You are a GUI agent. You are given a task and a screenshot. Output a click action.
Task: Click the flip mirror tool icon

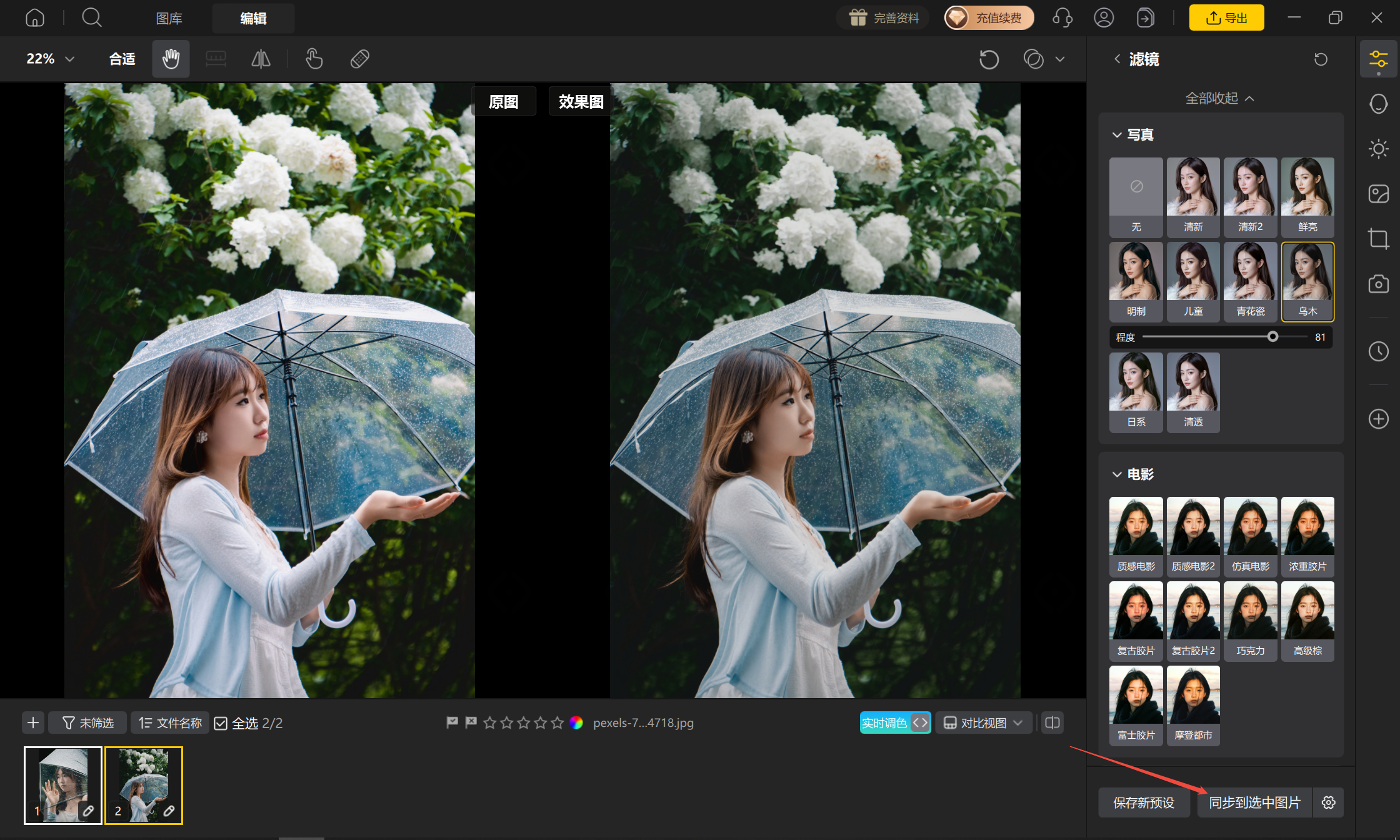coord(261,59)
